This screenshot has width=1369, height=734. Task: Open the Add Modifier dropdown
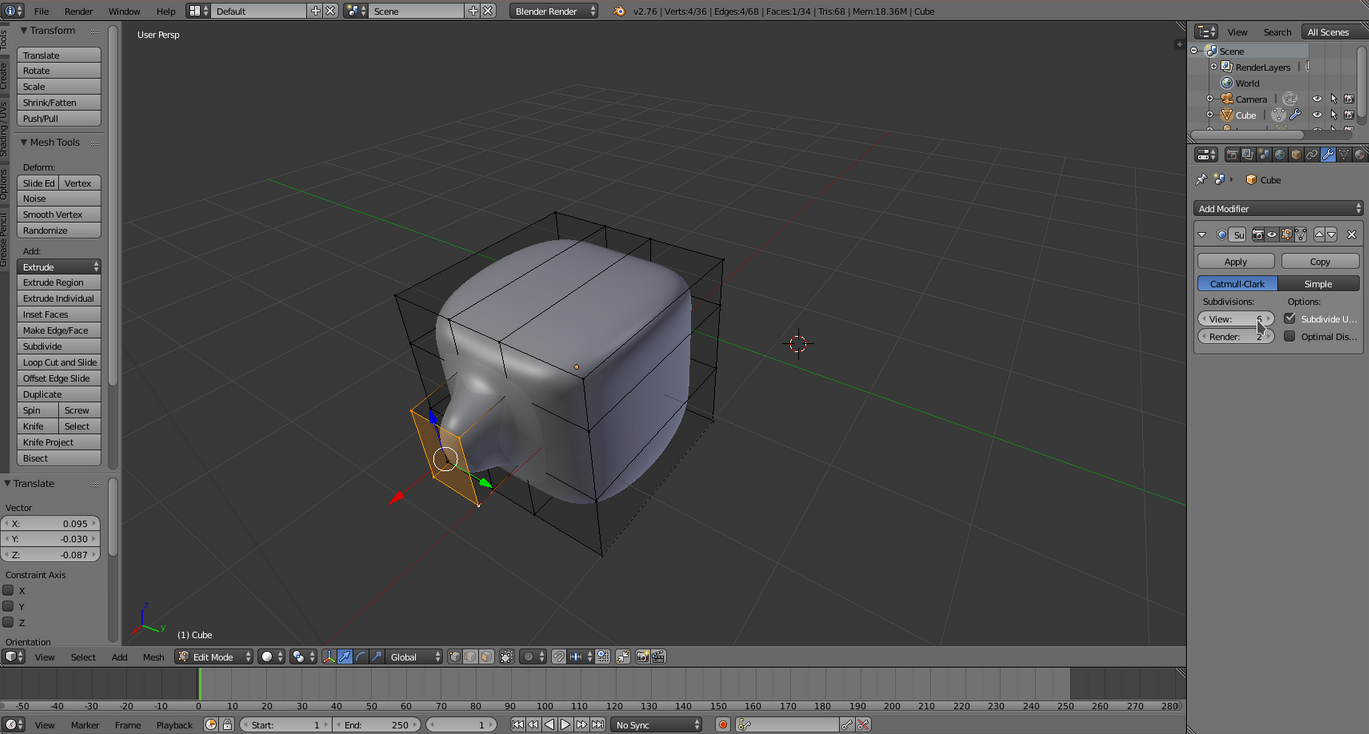click(1279, 209)
